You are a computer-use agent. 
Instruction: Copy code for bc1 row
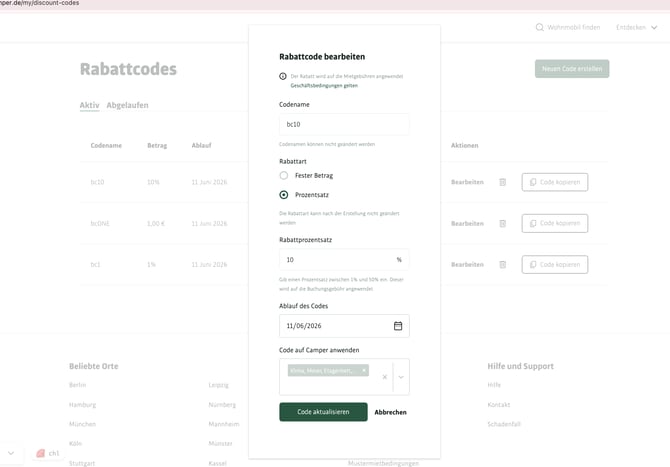[555, 264]
